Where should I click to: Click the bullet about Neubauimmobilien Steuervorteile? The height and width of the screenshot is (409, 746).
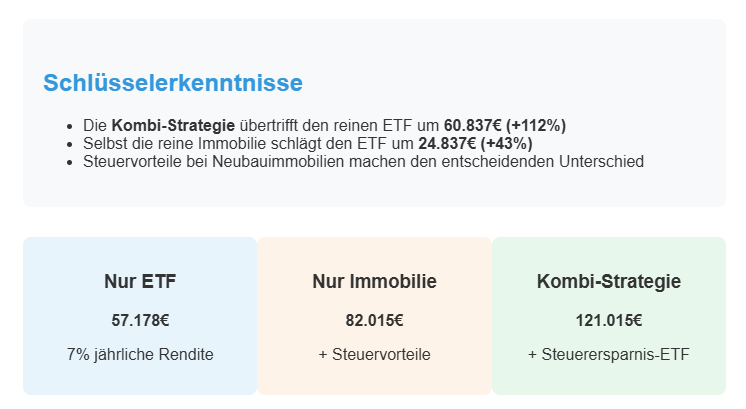pyautogui.click(x=363, y=162)
